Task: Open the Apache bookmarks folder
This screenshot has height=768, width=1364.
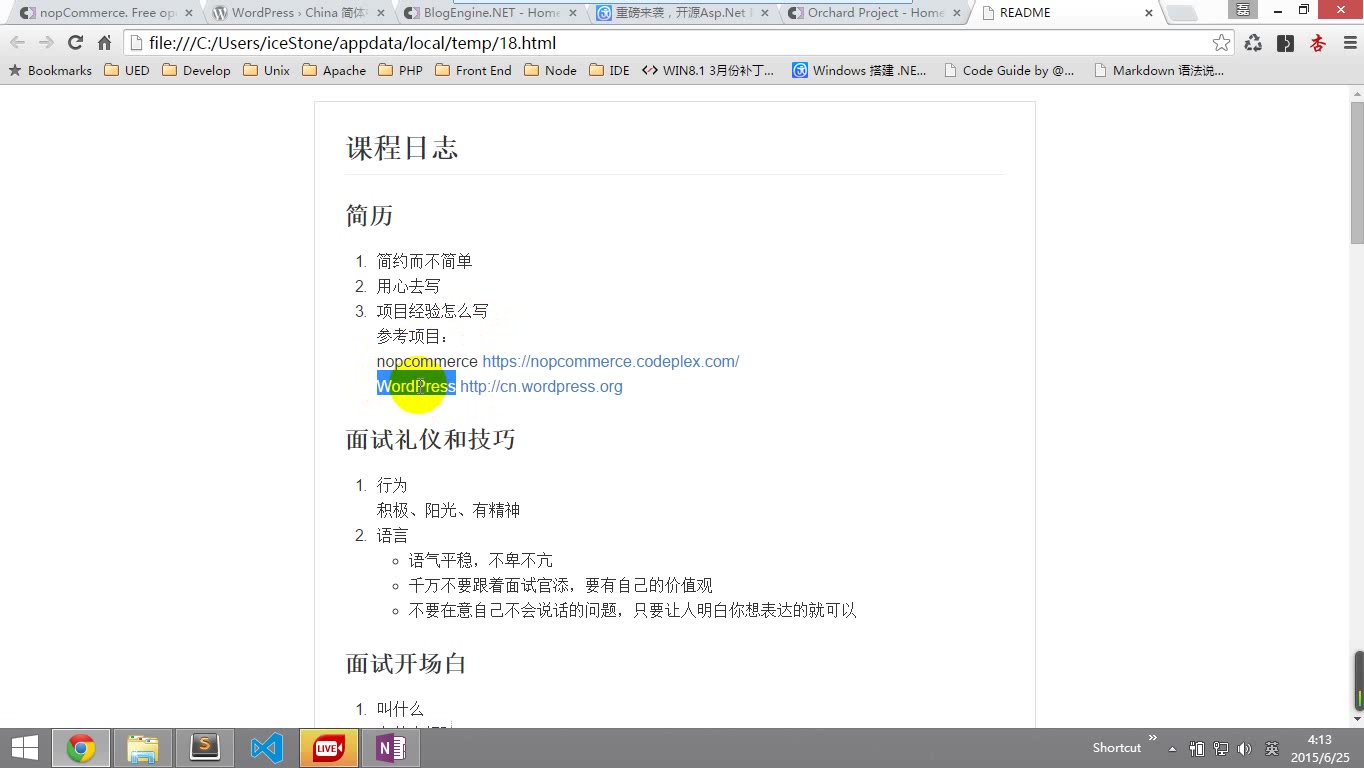Action: 334,70
